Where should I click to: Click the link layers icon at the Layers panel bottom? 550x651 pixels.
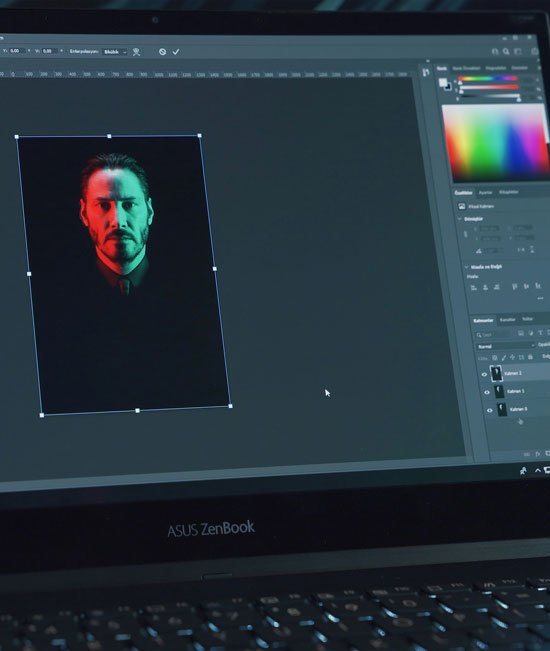527,455
